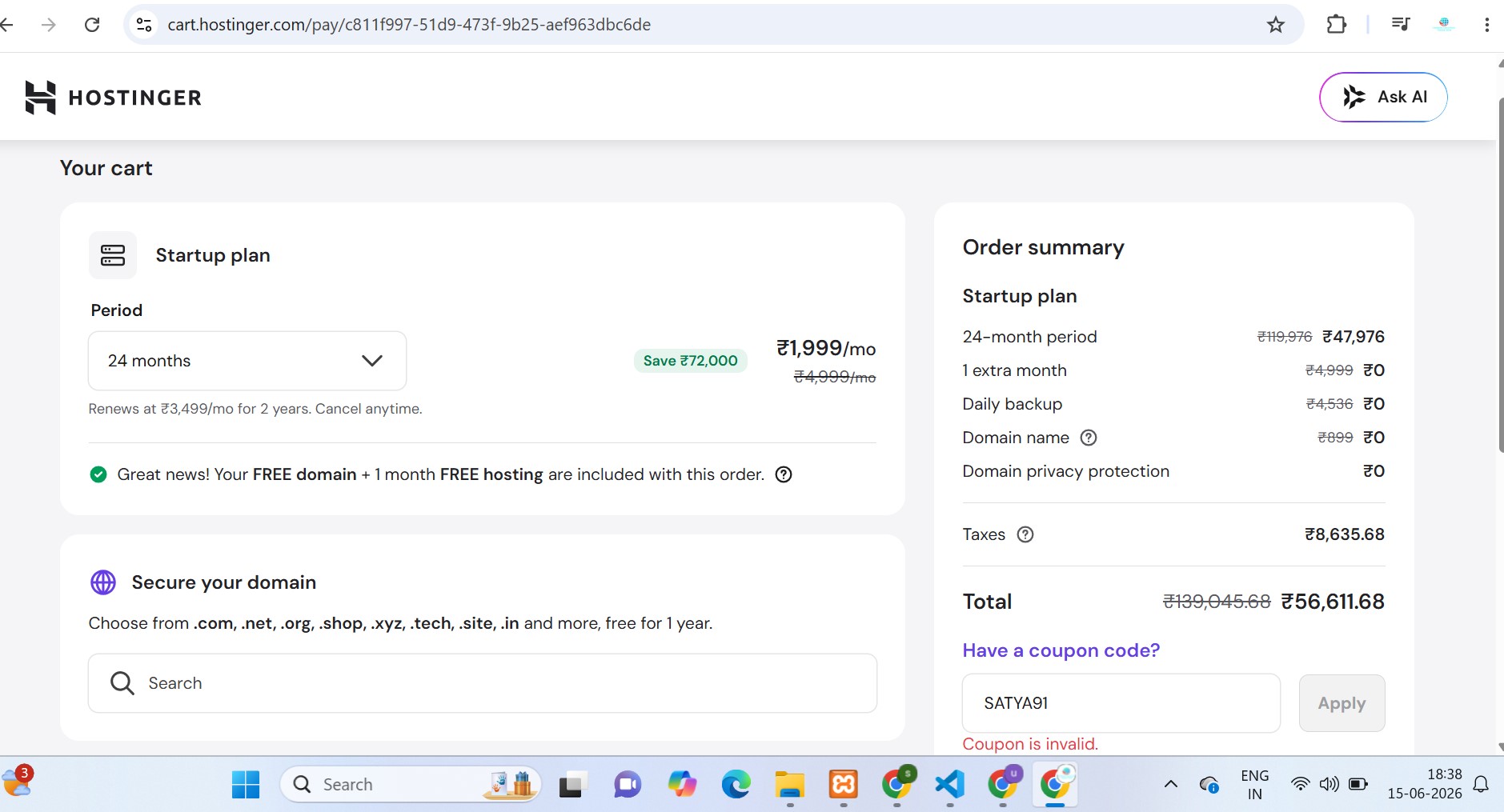Open Chrome three-dot menu

pos(1486,25)
